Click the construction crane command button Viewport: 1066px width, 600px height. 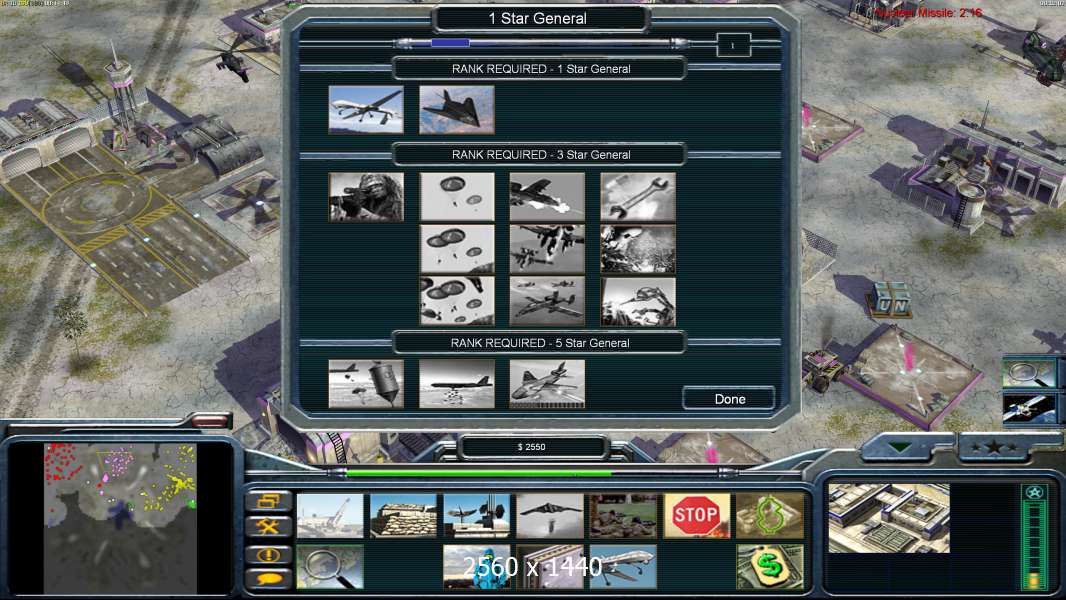[x=330, y=516]
